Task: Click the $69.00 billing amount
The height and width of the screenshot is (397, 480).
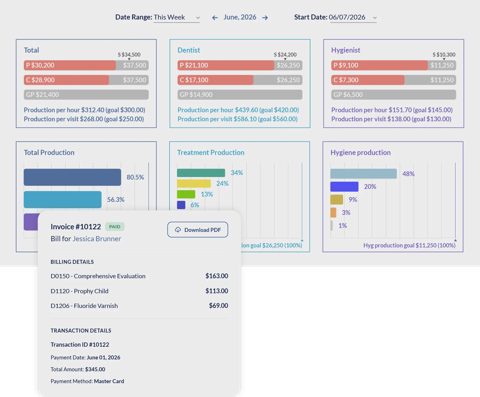Action: point(219,306)
